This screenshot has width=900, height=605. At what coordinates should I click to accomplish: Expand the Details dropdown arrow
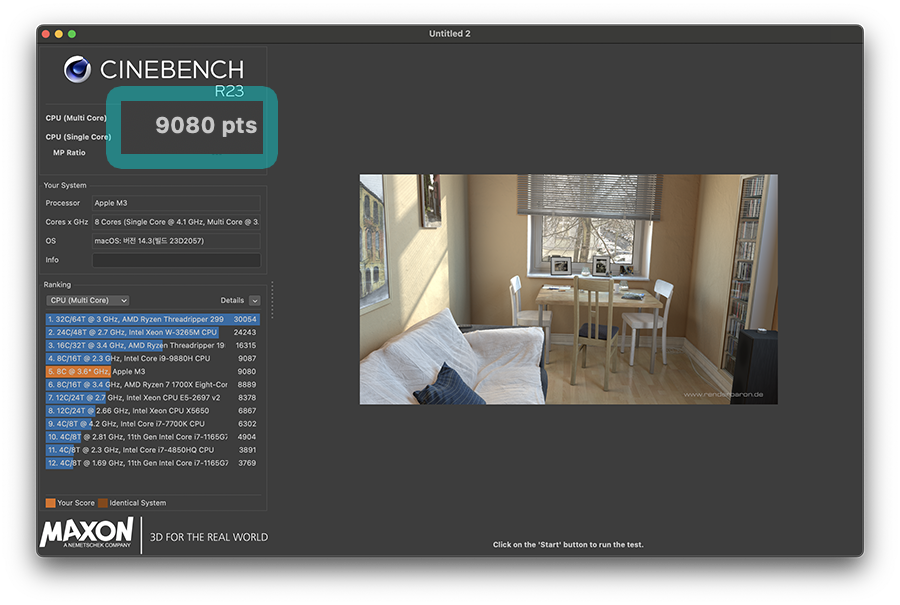[255, 300]
